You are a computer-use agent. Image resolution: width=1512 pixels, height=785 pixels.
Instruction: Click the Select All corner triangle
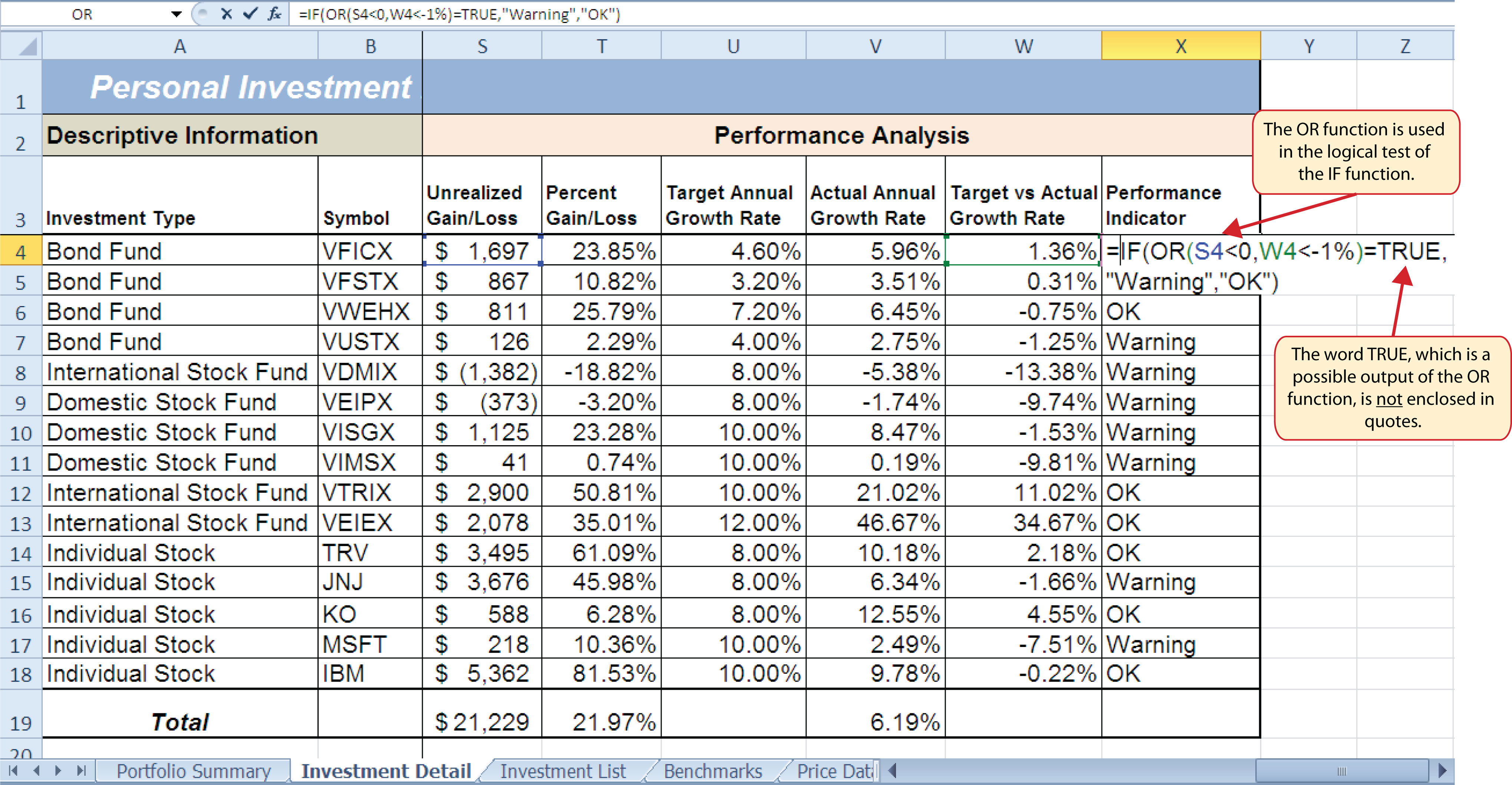tap(26, 46)
